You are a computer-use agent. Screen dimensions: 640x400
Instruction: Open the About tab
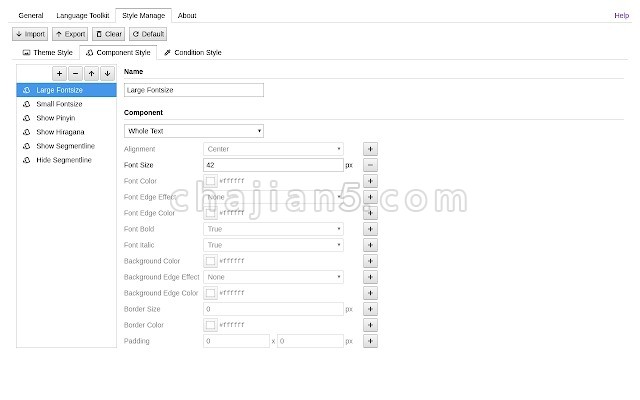pos(187,16)
